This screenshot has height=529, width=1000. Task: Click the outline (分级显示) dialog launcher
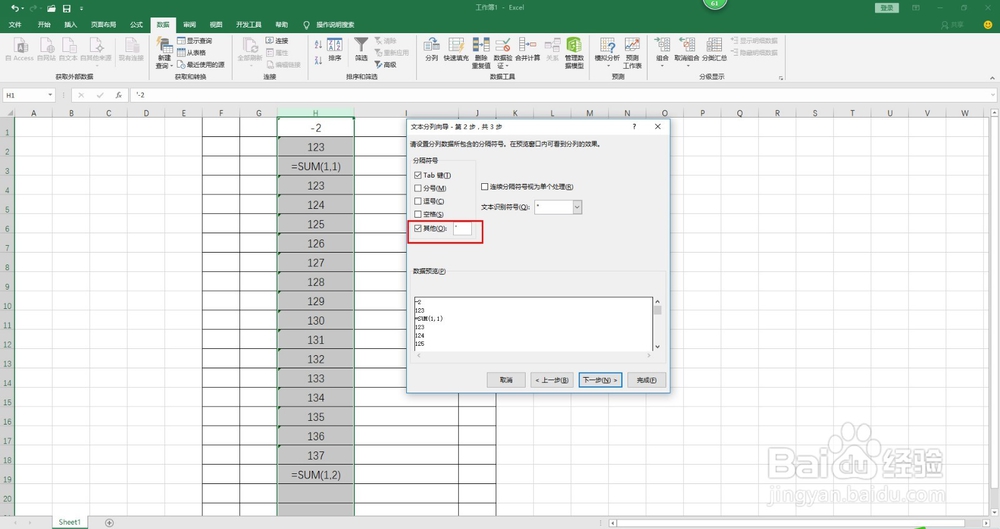[781, 78]
